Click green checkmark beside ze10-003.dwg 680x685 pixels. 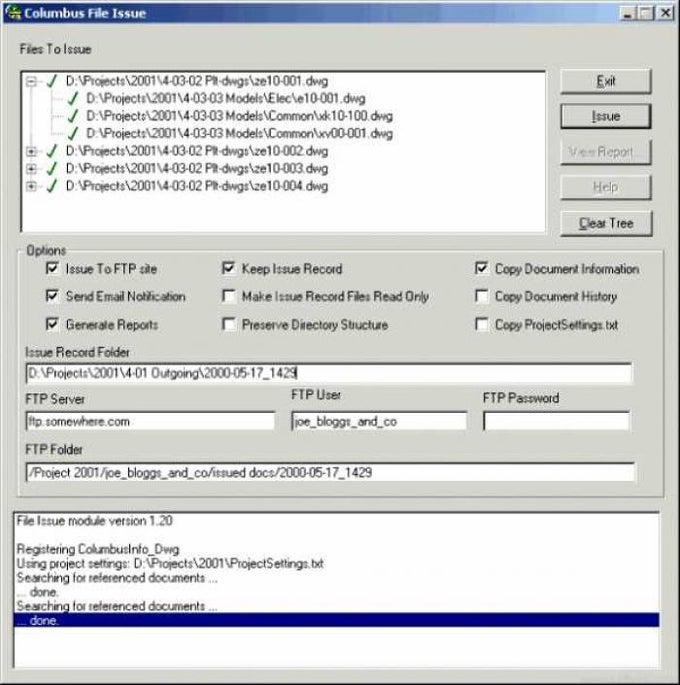(x=52, y=169)
